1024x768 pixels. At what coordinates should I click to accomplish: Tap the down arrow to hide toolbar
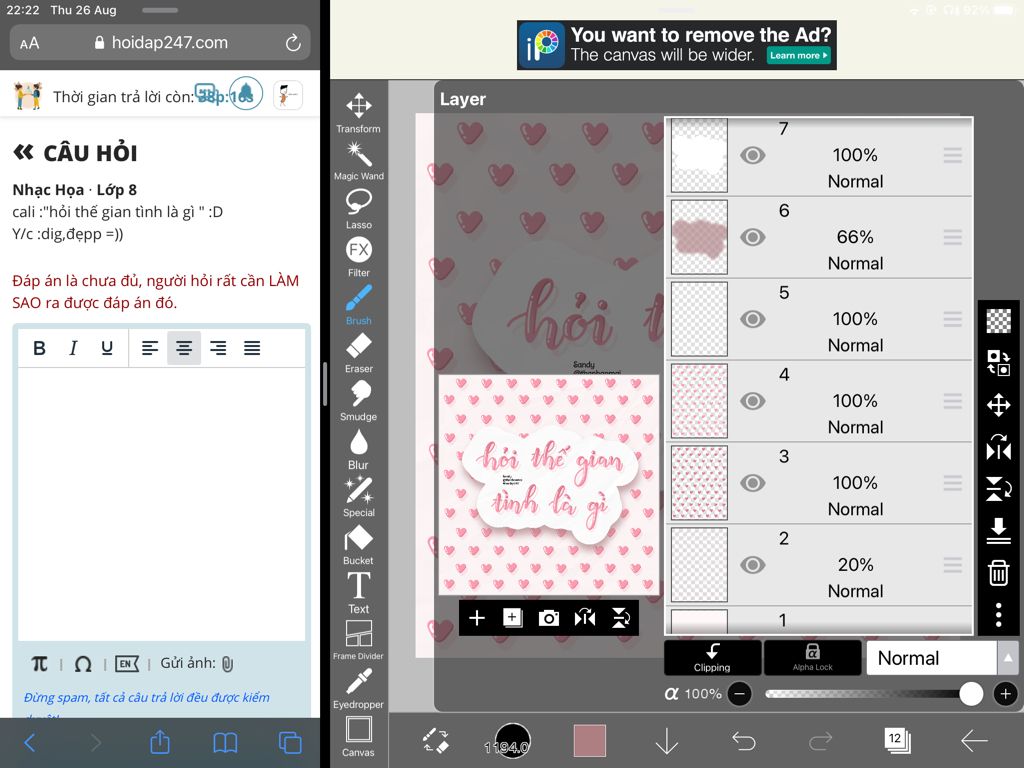pos(667,741)
